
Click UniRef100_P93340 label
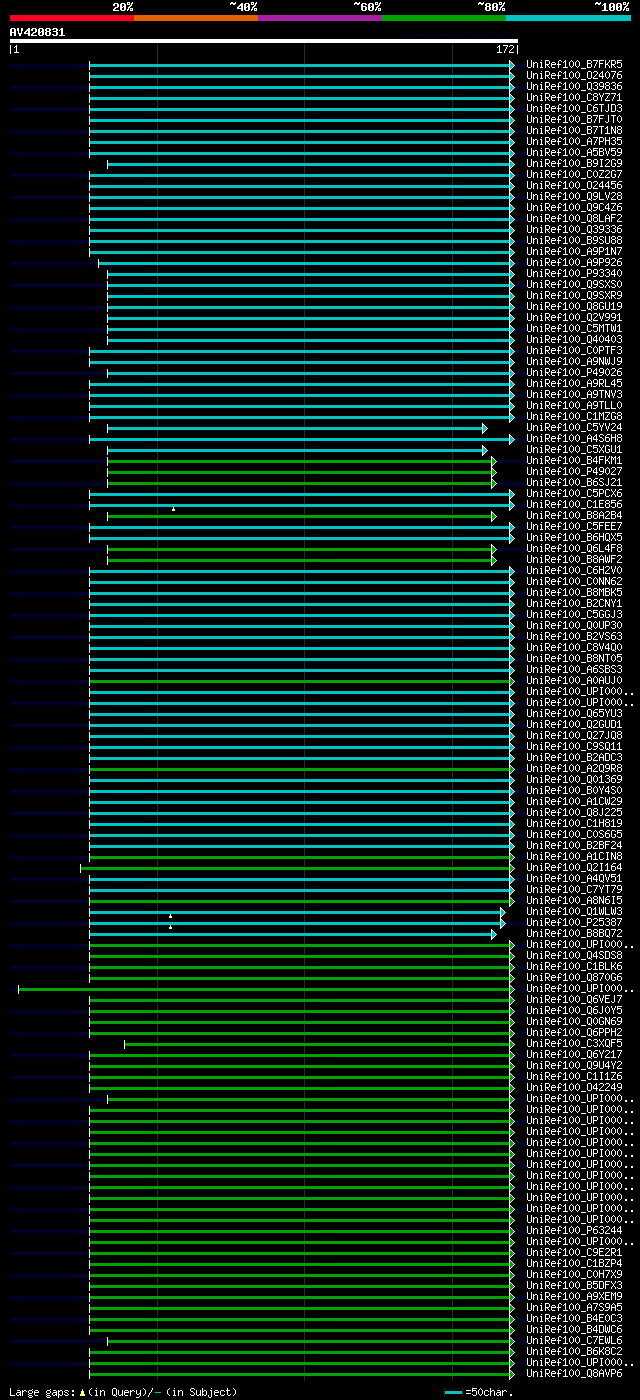click(574, 273)
